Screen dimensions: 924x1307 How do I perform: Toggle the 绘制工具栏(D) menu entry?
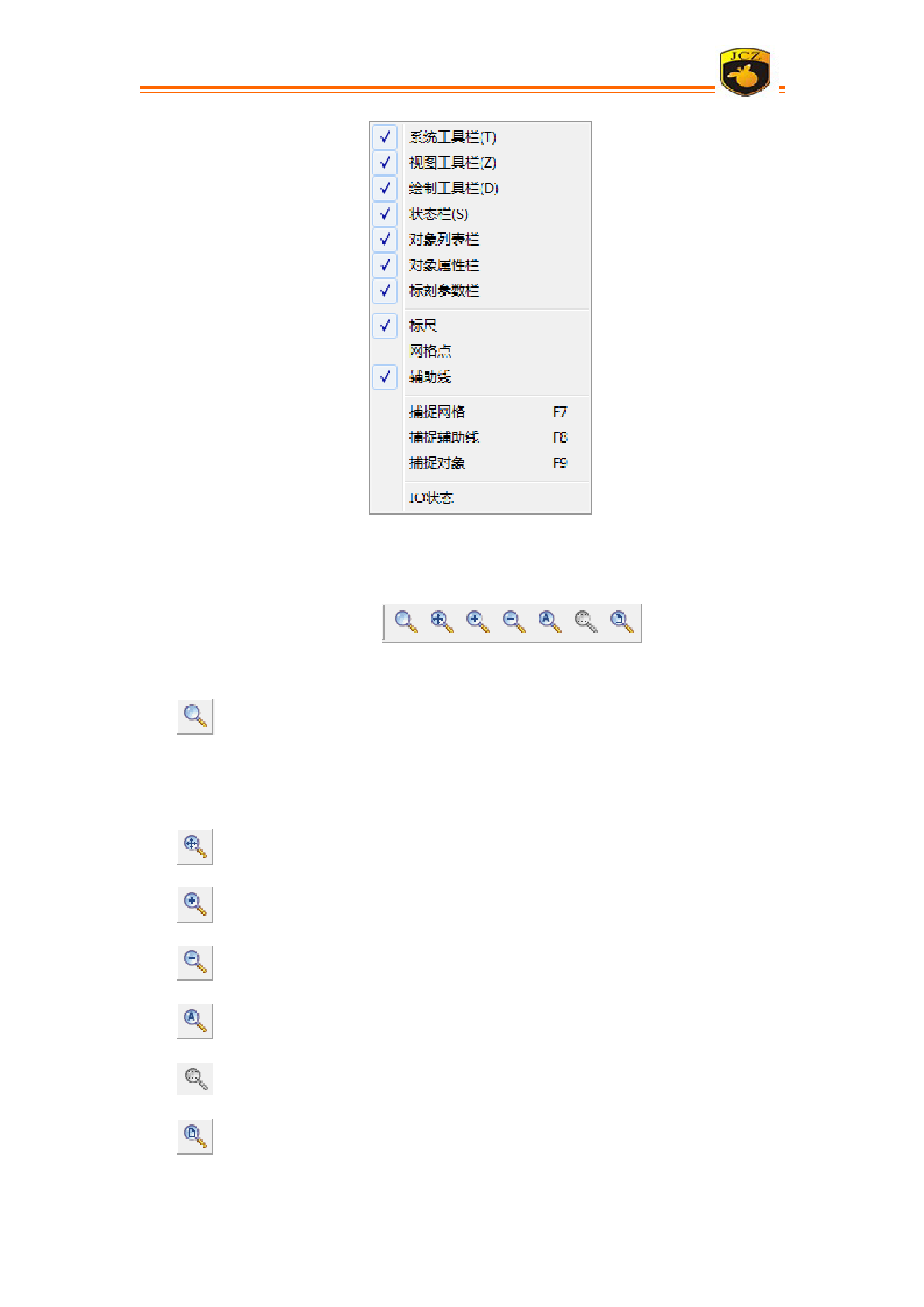pyautogui.click(x=453, y=189)
